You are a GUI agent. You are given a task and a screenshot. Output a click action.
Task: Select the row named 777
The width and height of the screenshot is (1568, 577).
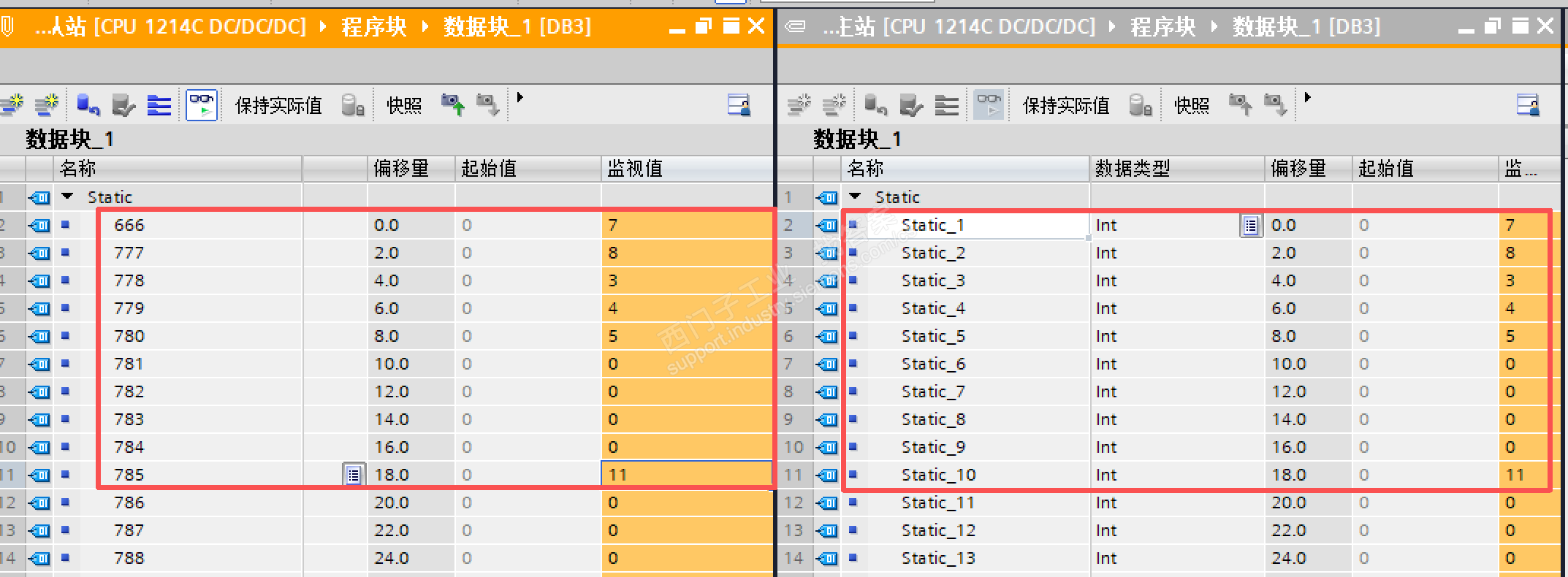click(x=129, y=253)
